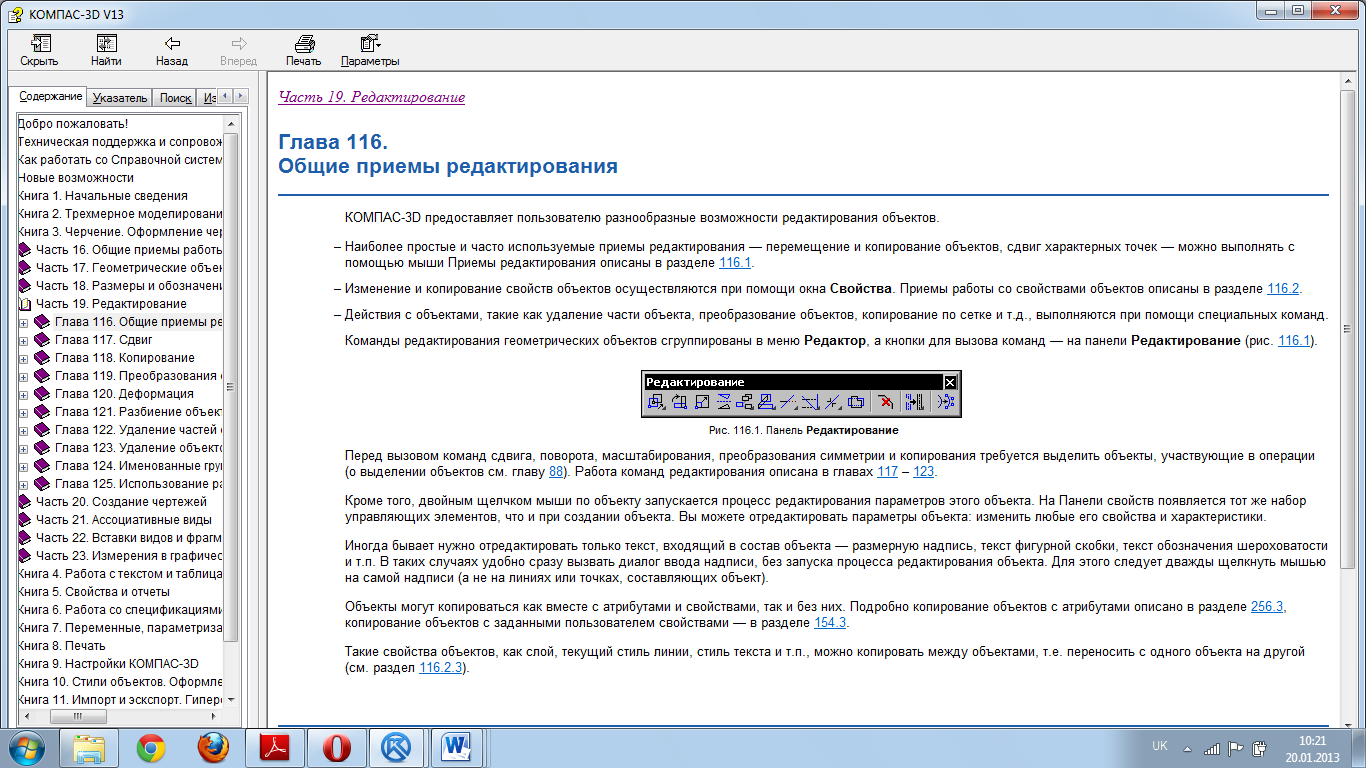The width and height of the screenshot is (1366, 768).
Task: Open Книга 8. Печать
Action: (62, 646)
